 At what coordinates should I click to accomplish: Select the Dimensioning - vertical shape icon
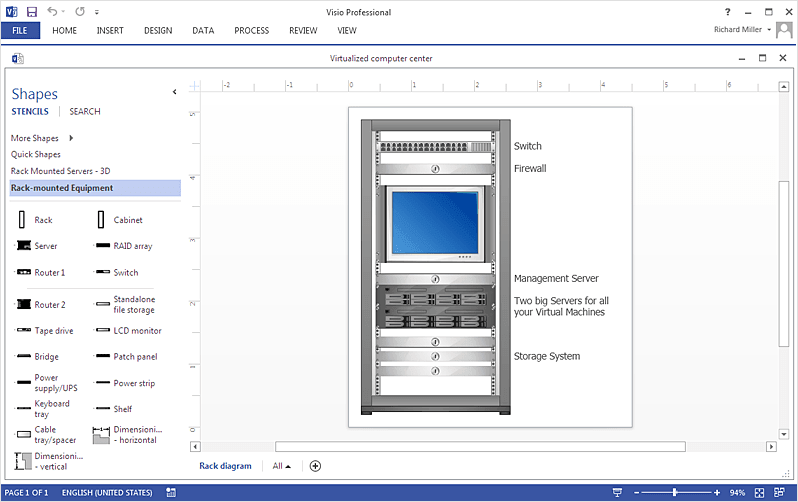22,461
